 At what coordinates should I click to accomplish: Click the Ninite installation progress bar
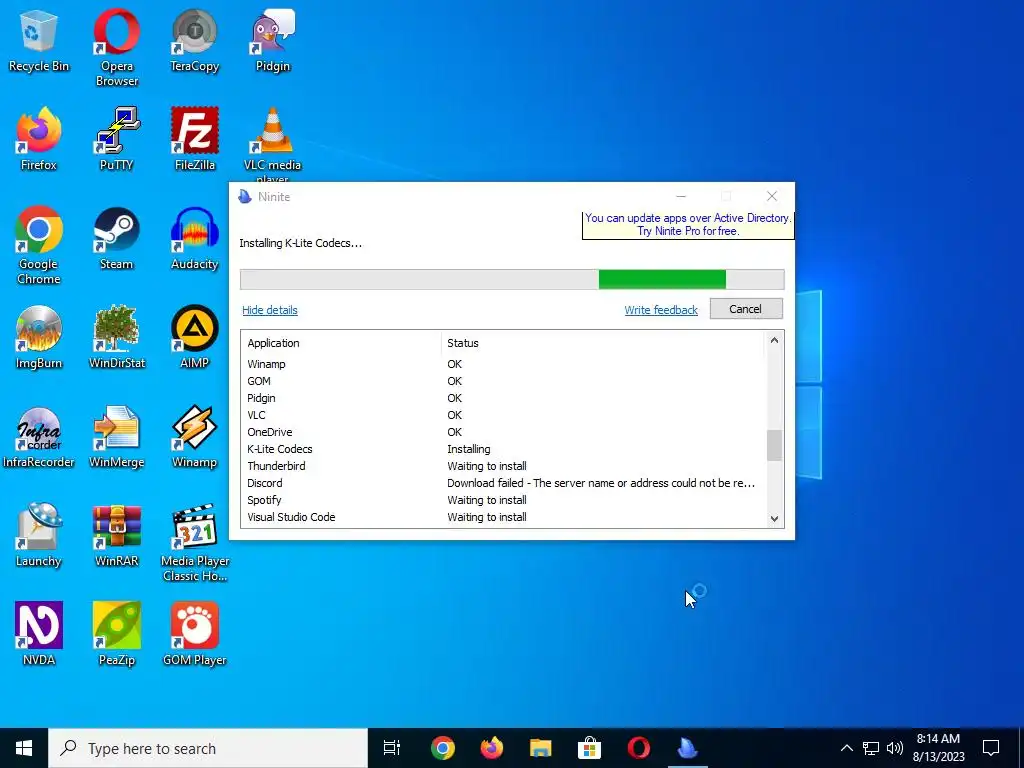click(512, 280)
